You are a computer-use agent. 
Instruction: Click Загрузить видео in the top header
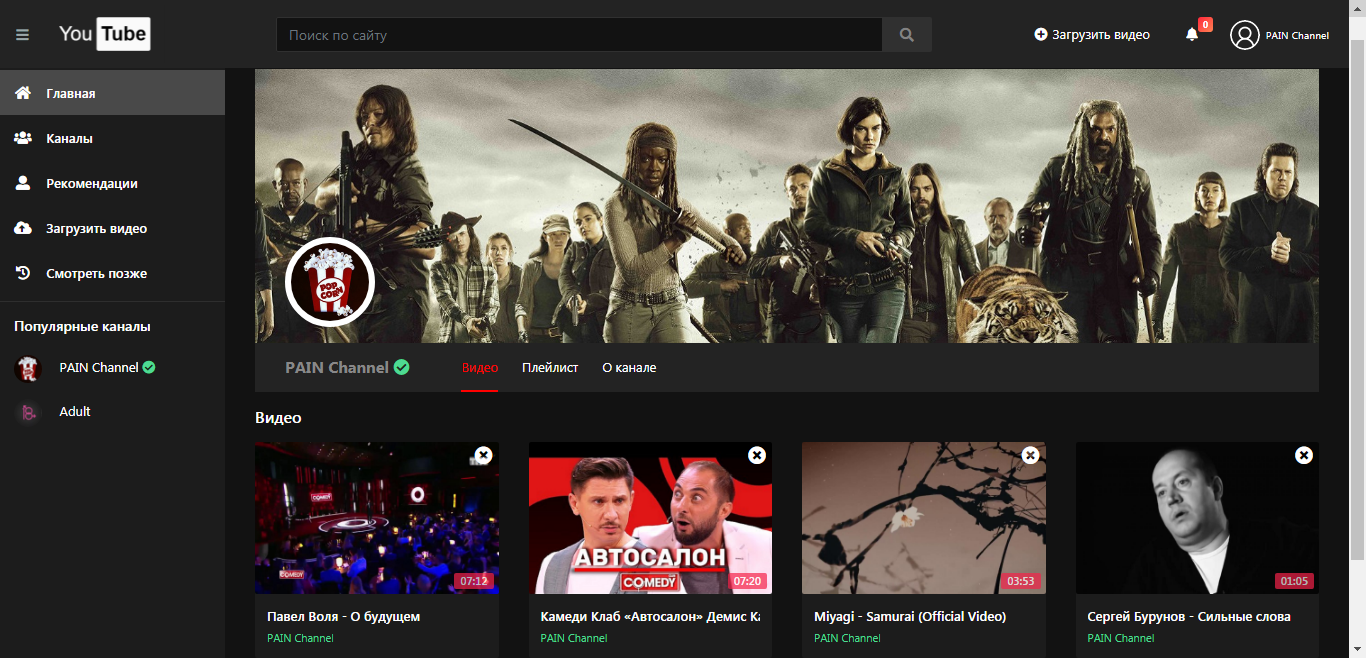[x=1092, y=35]
